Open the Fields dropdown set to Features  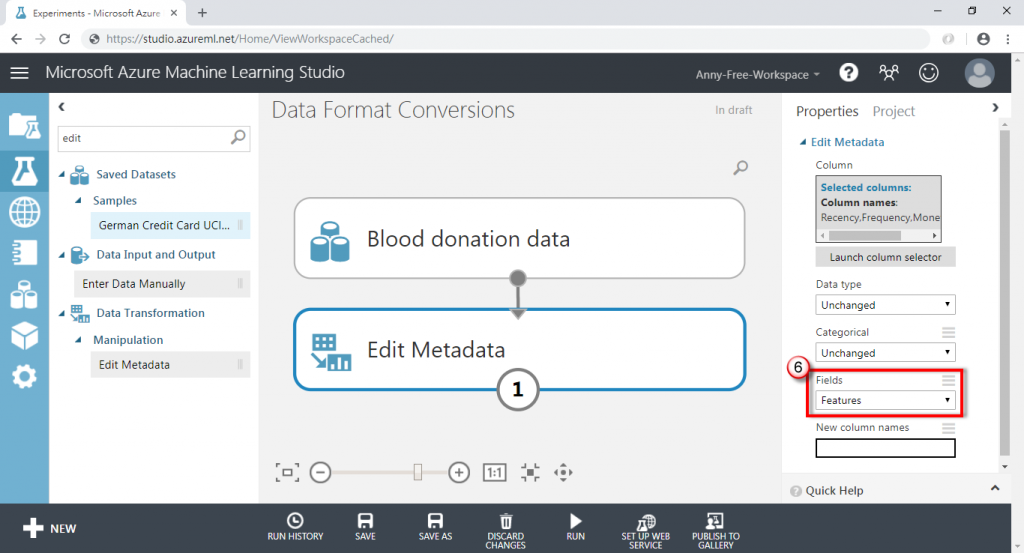pyautogui.click(x=885, y=400)
